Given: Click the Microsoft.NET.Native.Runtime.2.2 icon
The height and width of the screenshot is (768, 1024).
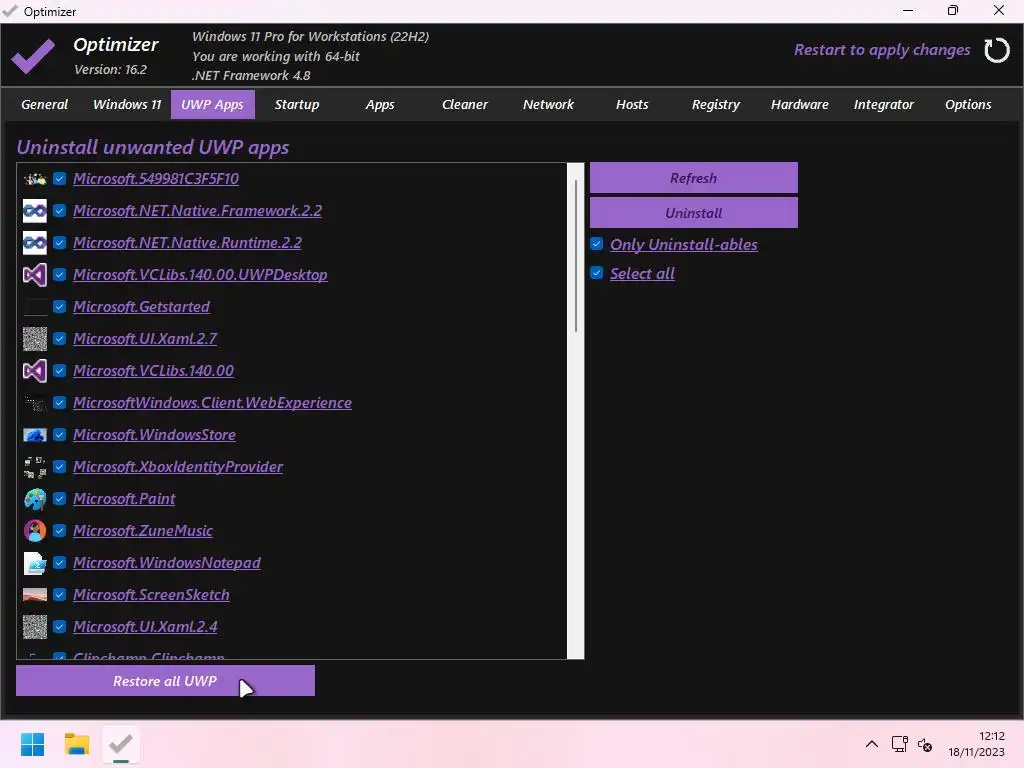Looking at the screenshot, I should [35, 243].
